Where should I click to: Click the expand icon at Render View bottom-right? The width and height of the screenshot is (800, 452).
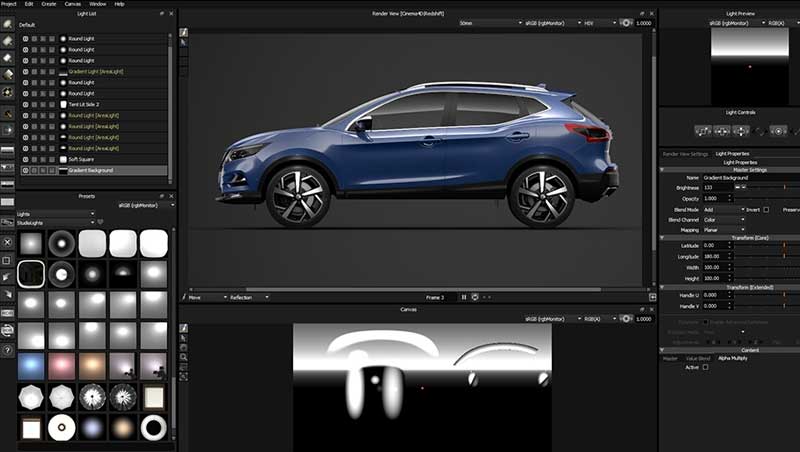[x=653, y=297]
